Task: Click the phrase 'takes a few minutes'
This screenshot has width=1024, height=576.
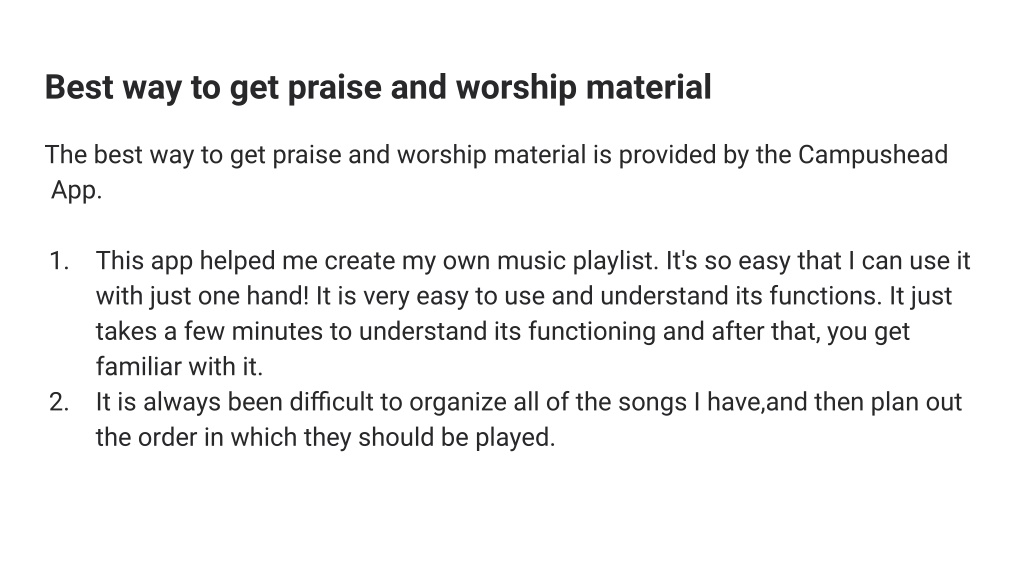Action: 209,331
